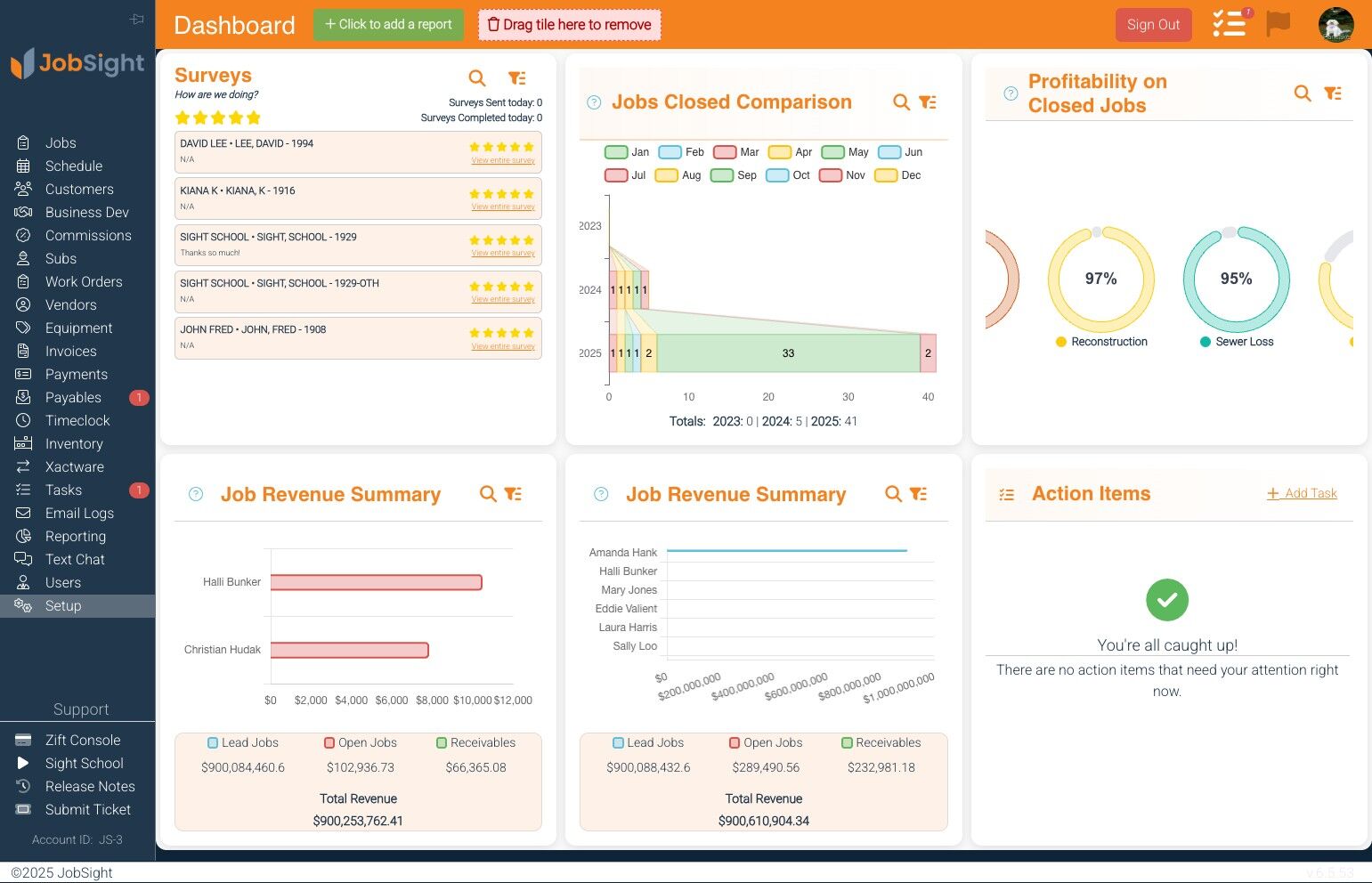Screen dimensions: 1372x883
Task: Toggle the Reconstruction legend item
Action: [1101, 342]
